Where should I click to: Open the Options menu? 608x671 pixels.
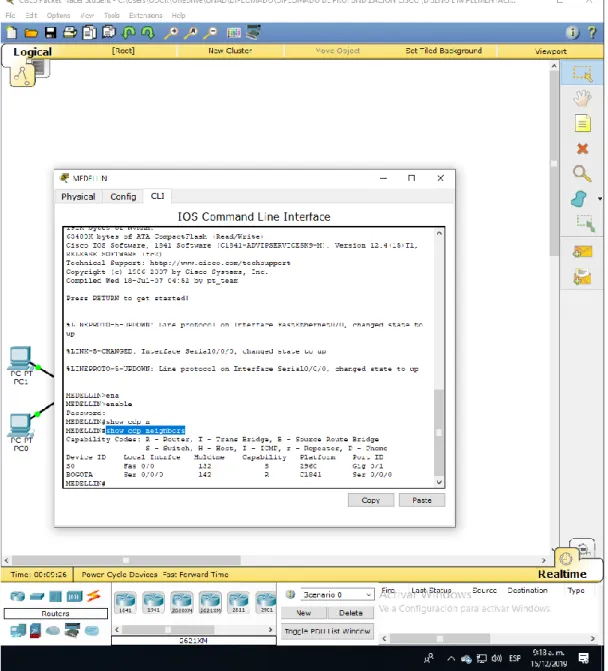tap(59, 15)
